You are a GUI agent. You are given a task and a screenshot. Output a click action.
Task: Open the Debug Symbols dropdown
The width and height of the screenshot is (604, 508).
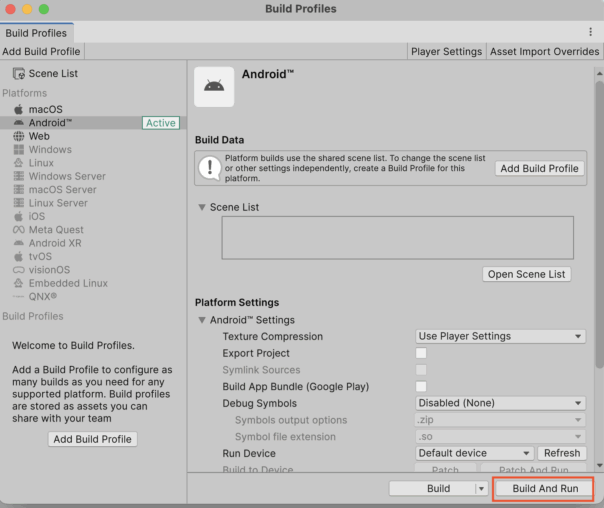[x=500, y=403]
